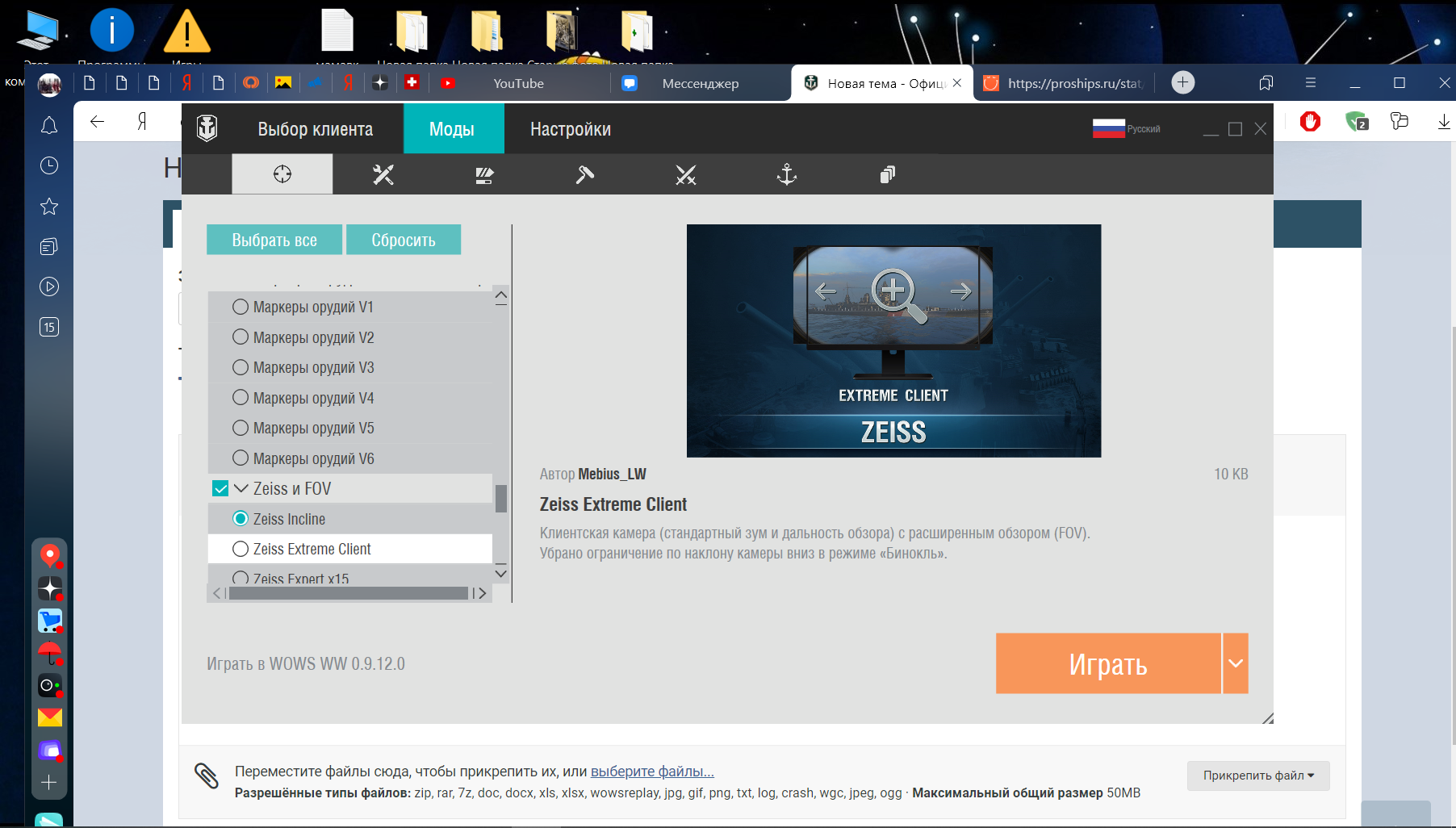Add a new sidebar app with plus
Image resolution: width=1456 pixels, height=828 pixels.
[x=49, y=783]
